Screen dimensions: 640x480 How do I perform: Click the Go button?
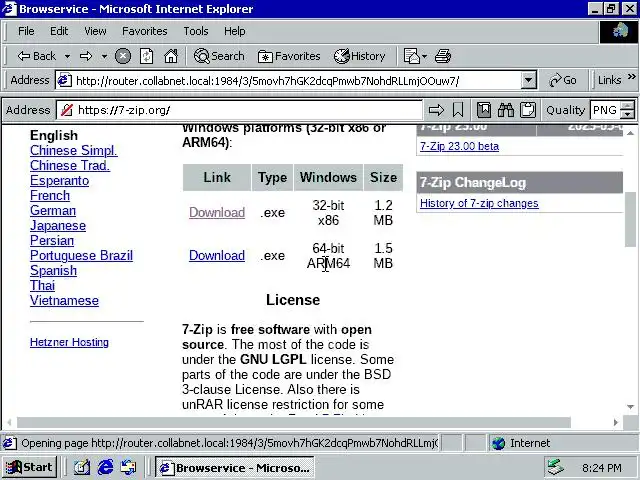563,80
